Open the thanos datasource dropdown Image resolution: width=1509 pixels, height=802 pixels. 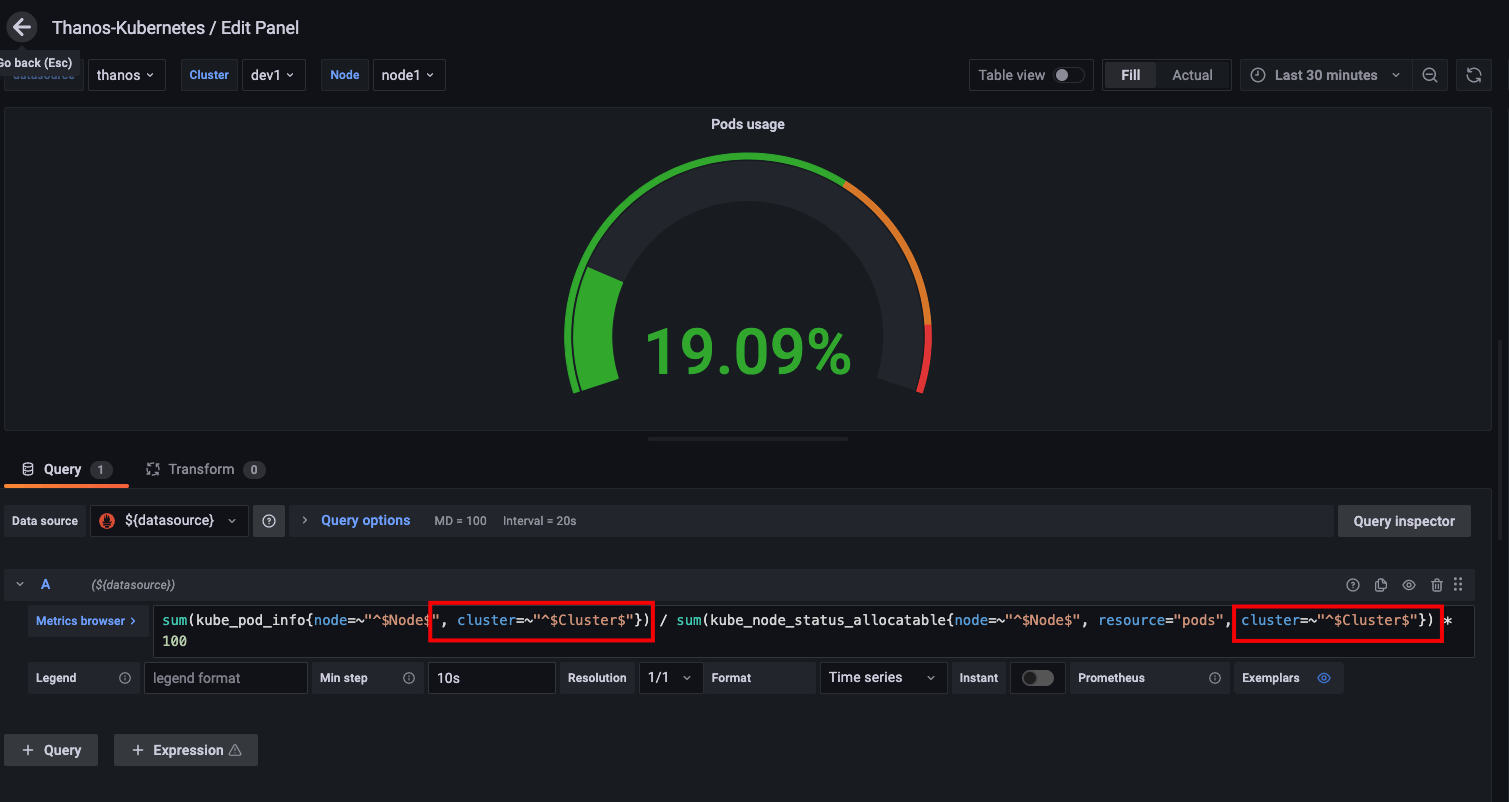click(127, 75)
